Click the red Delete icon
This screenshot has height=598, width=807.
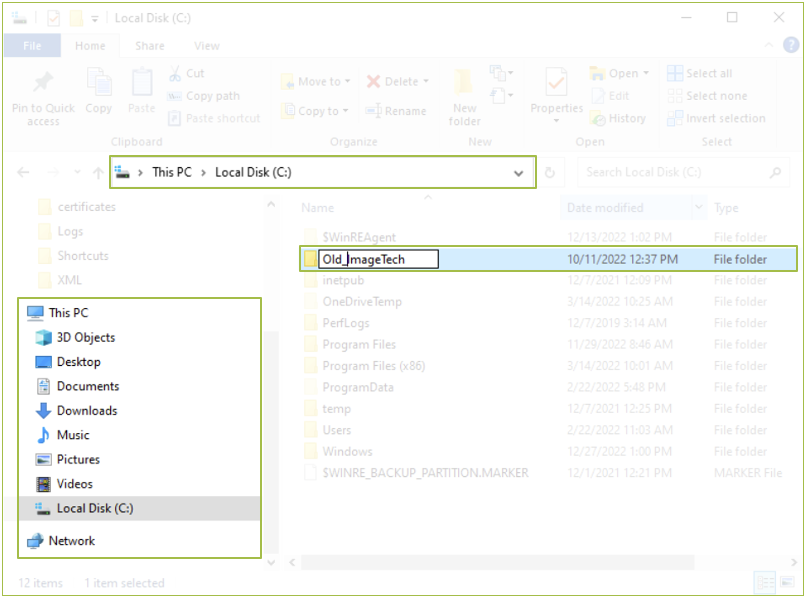pos(373,82)
